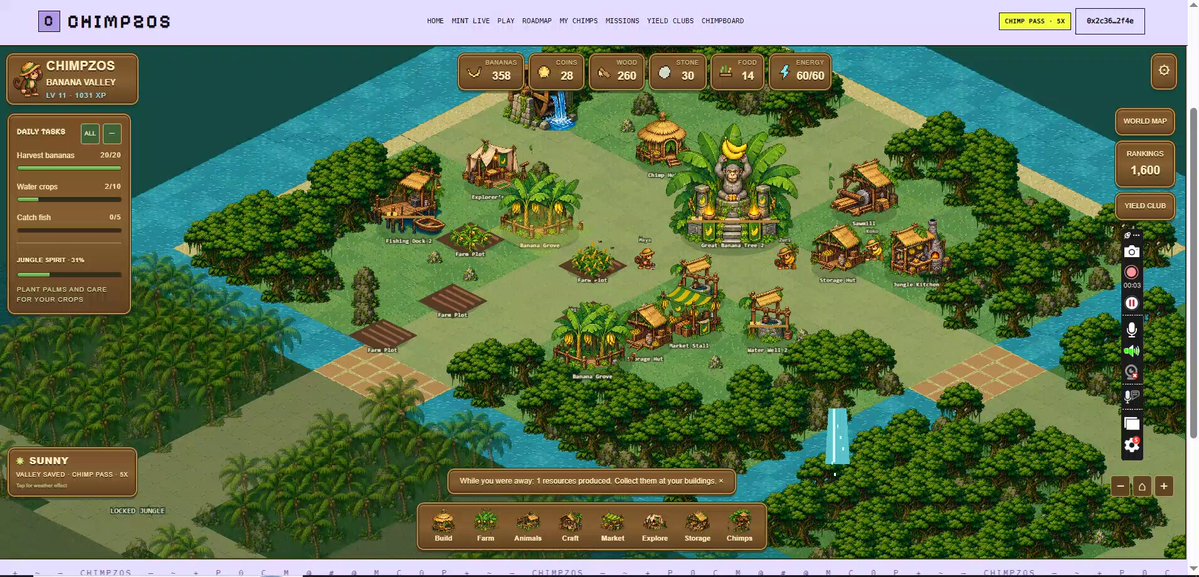Go to the Mint Live page
Screen dimensions: 1199x577
point(471,21)
